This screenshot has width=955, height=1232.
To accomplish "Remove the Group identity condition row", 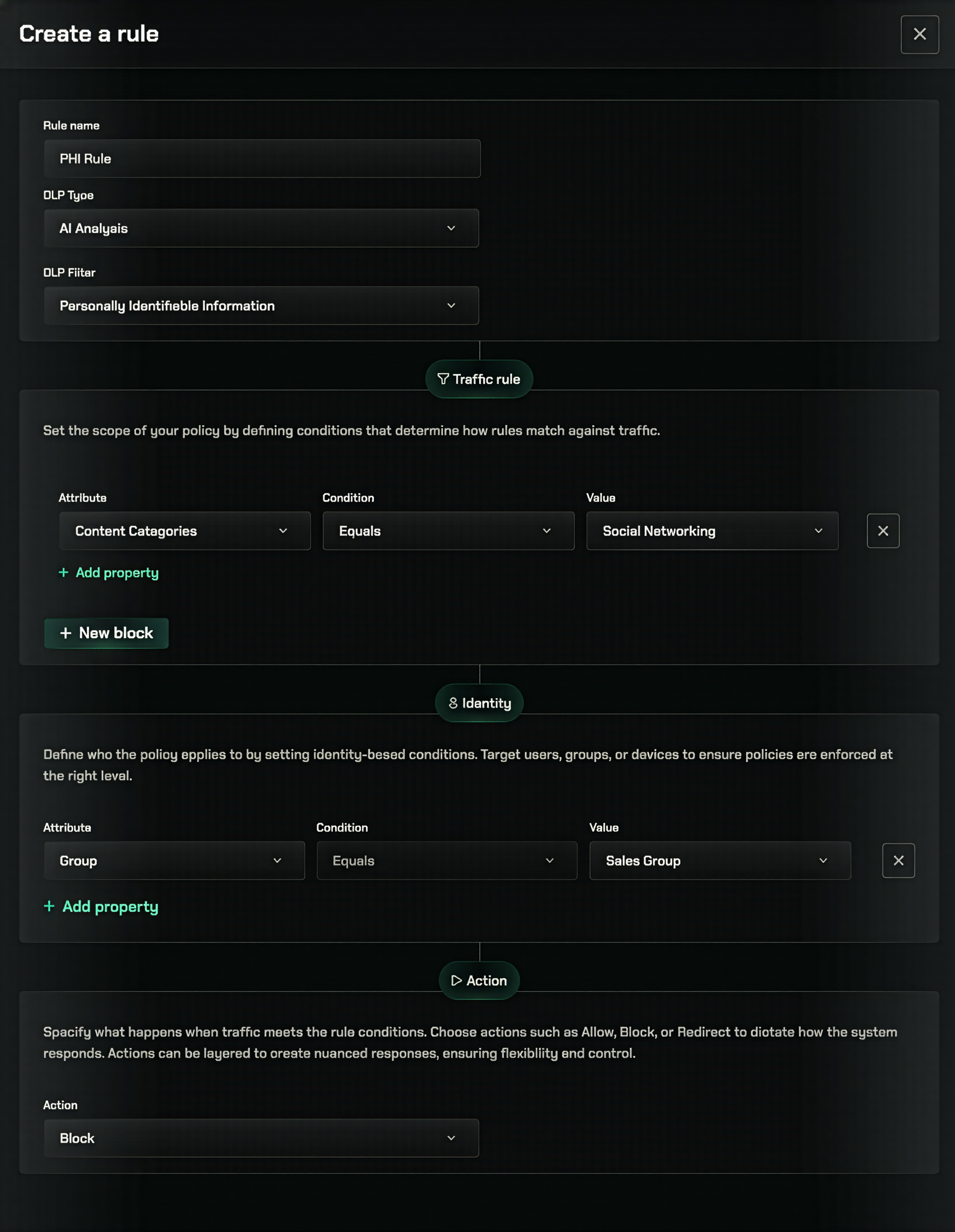I will 898,860.
